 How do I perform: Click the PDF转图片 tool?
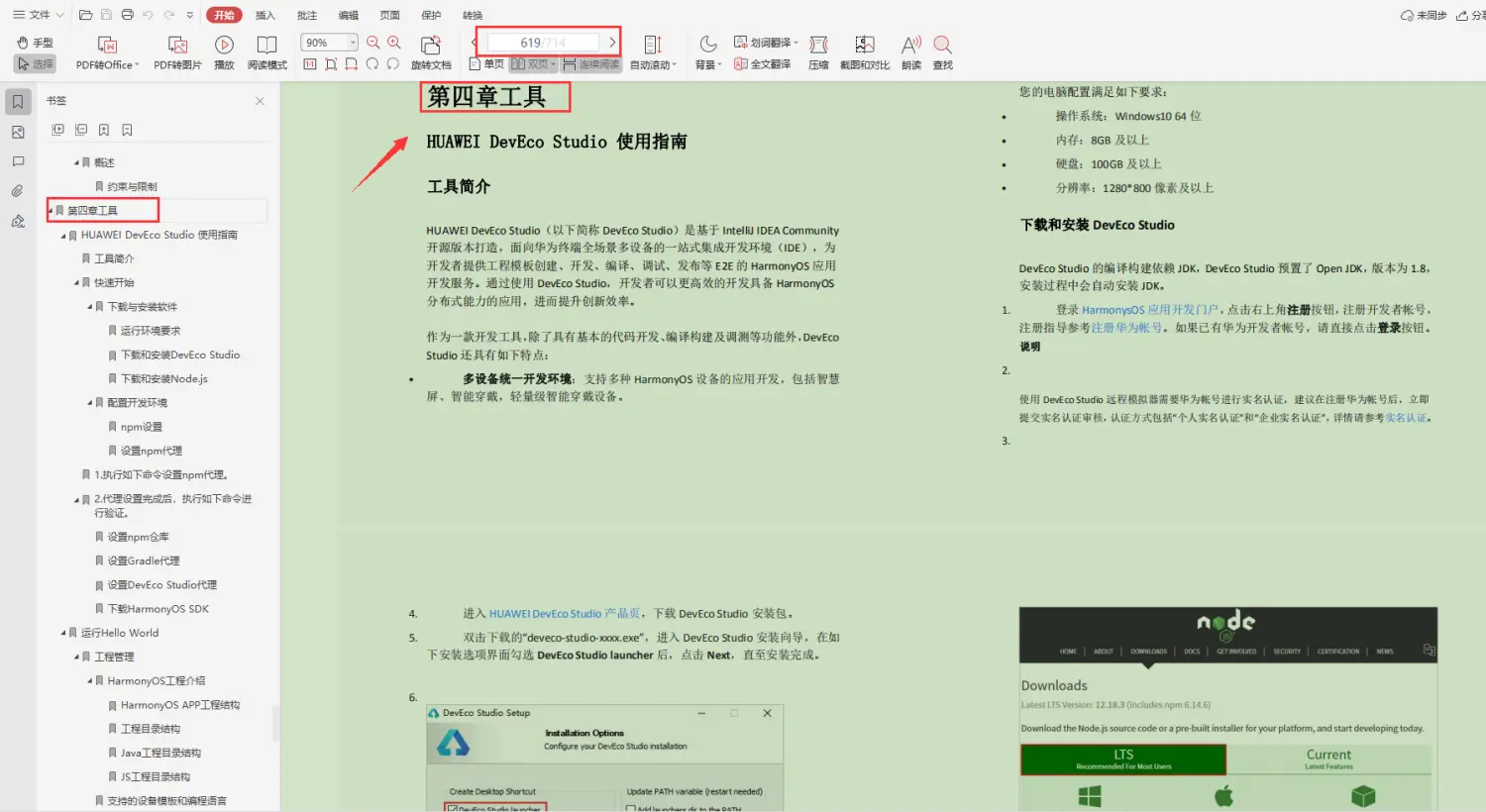[177, 52]
